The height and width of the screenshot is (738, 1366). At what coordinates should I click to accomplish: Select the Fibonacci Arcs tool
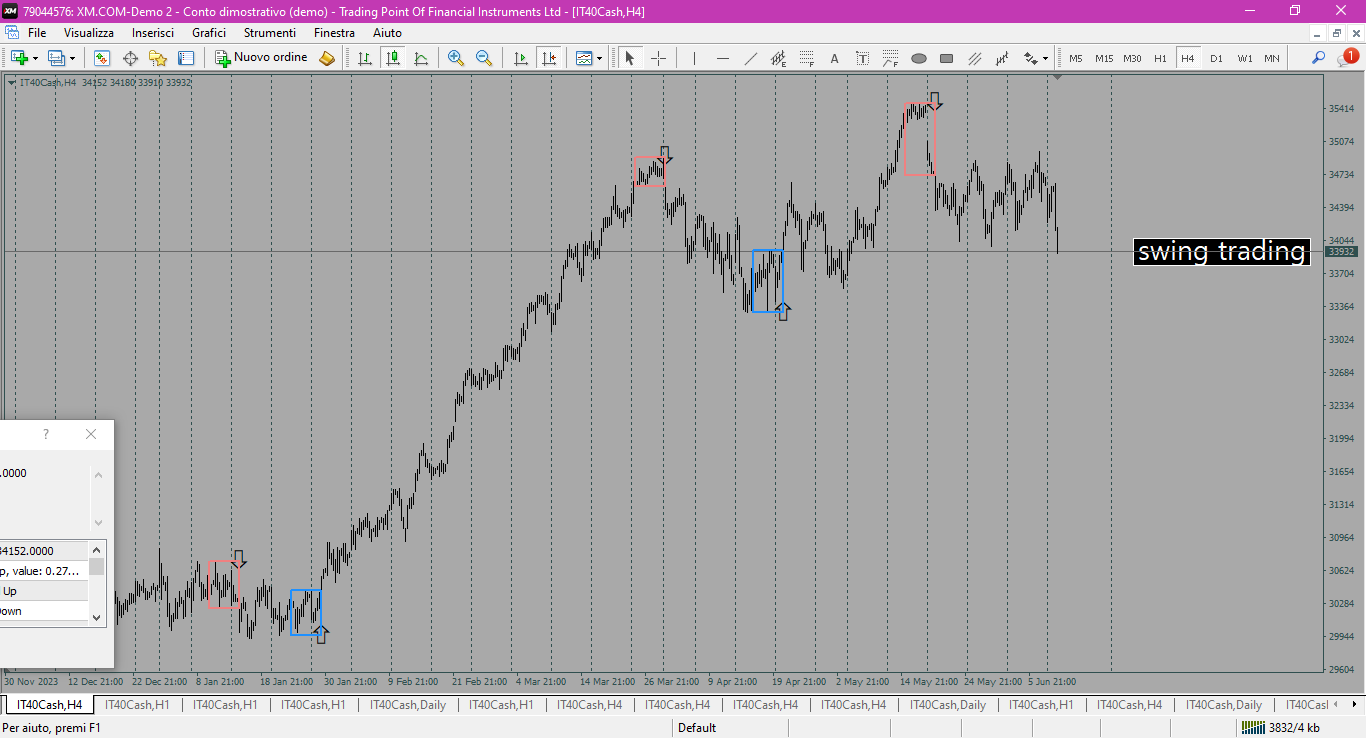(x=890, y=58)
